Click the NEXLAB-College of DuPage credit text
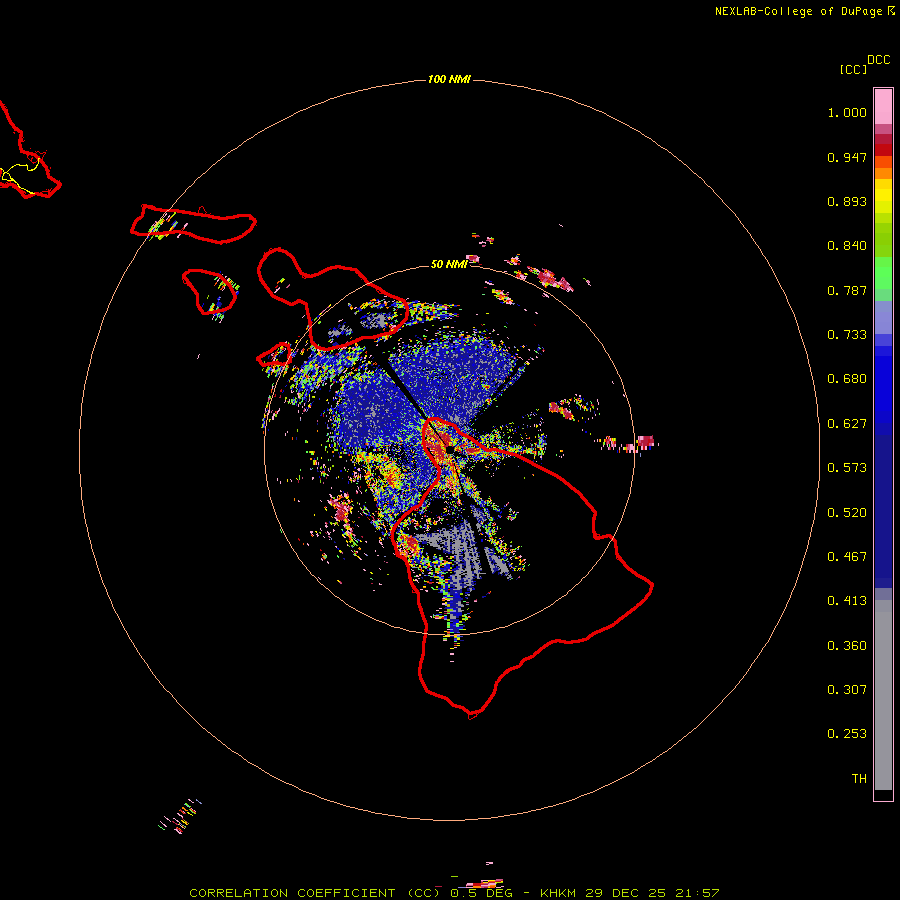Image resolution: width=900 pixels, height=900 pixels. pyautogui.click(x=798, y=11)
